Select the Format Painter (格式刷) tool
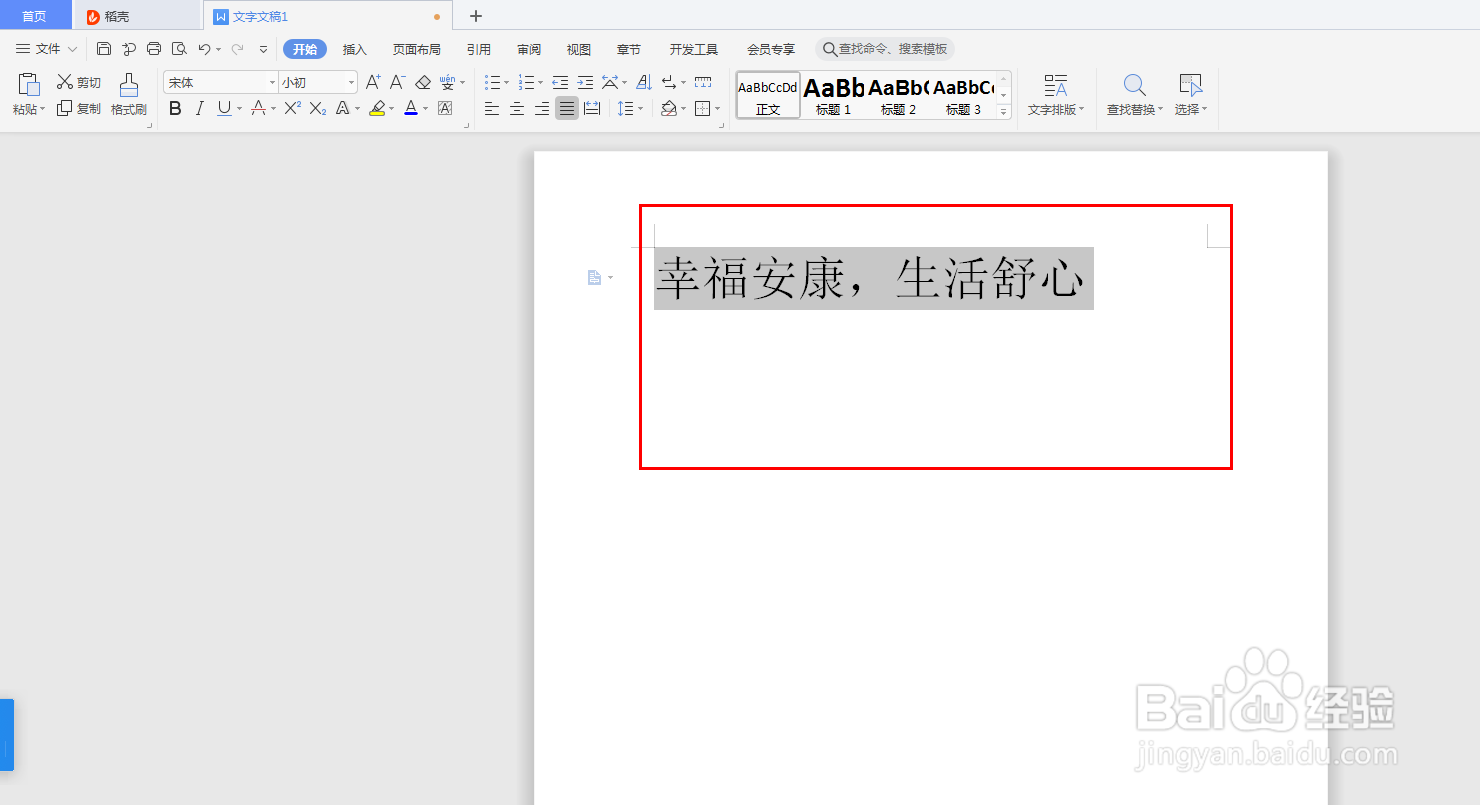Screen dimensions: 1480x805 [x=128, y=96]
